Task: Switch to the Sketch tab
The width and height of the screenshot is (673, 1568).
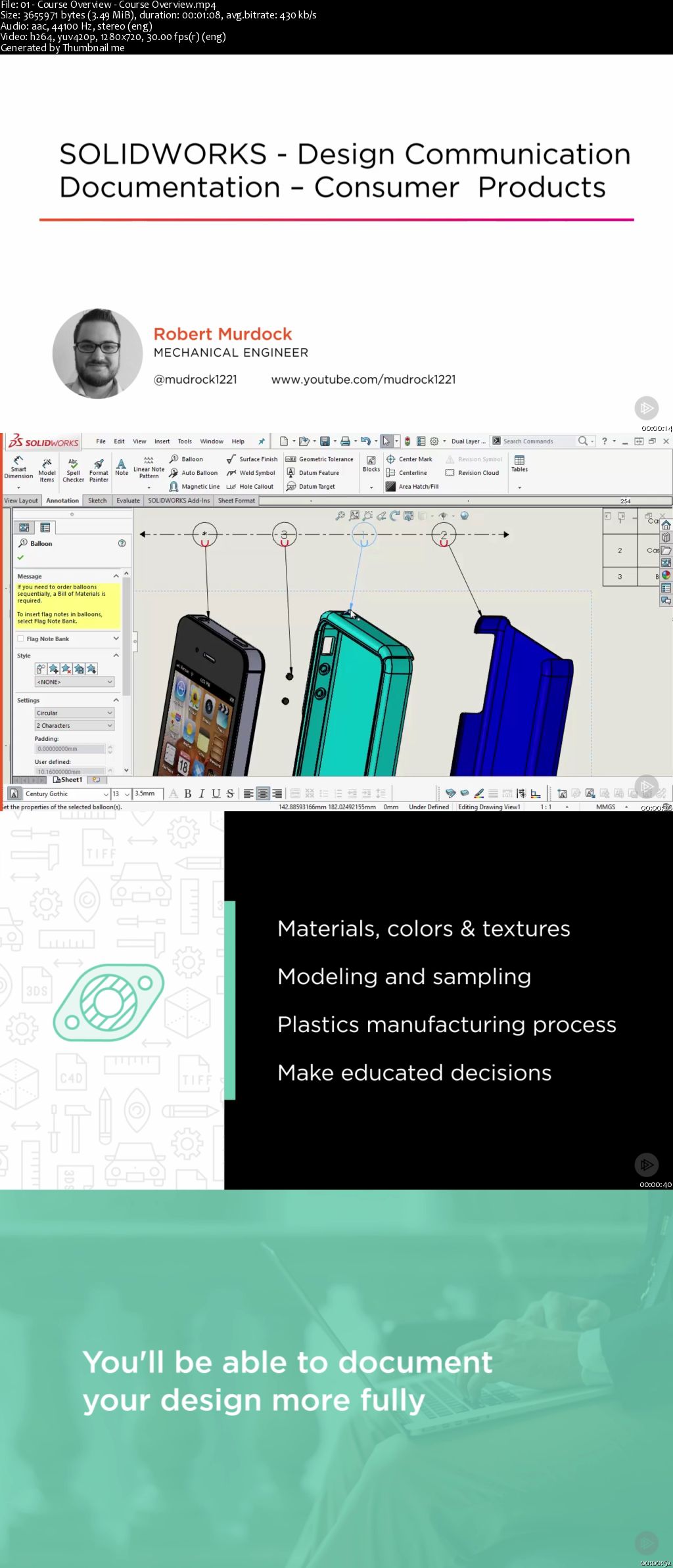Action: tap(97, 501)
